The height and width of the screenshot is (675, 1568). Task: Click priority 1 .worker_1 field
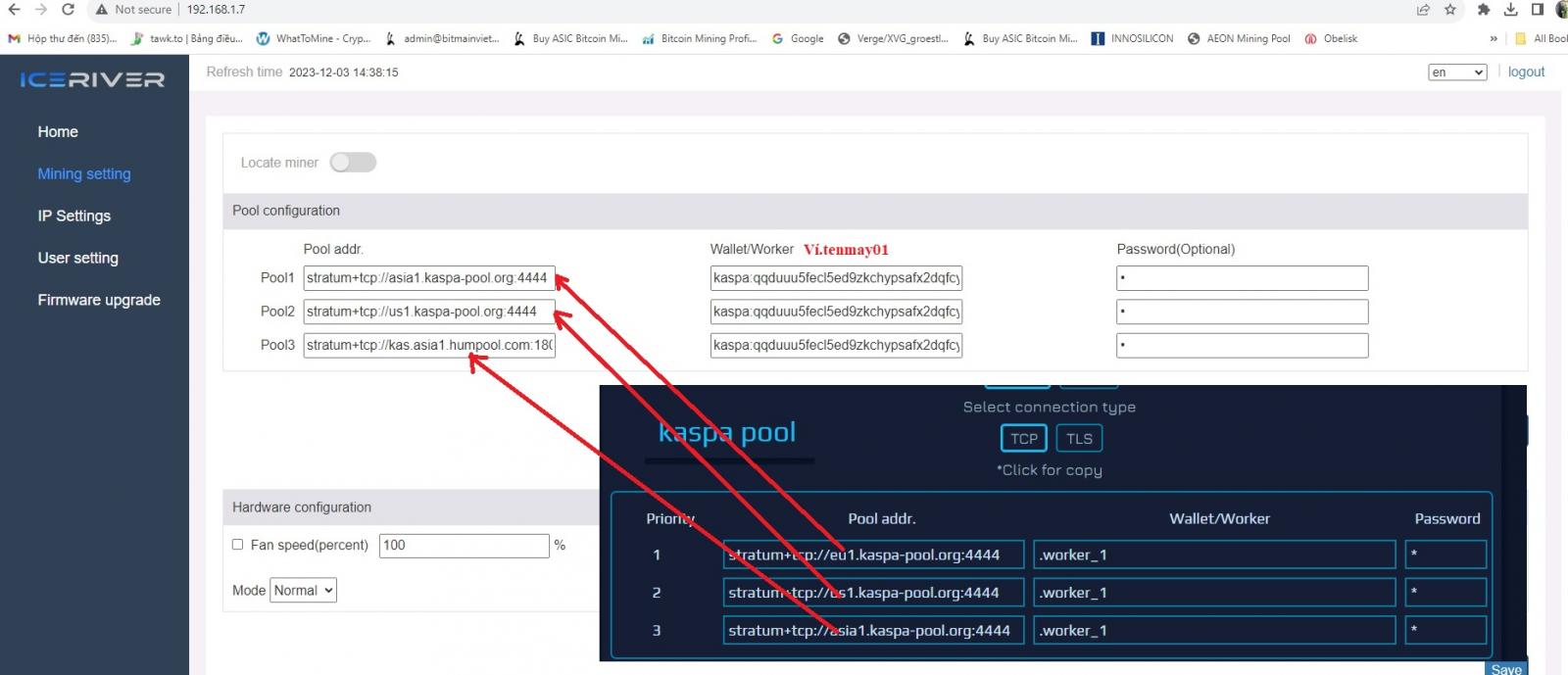[x=1215, y=554]
